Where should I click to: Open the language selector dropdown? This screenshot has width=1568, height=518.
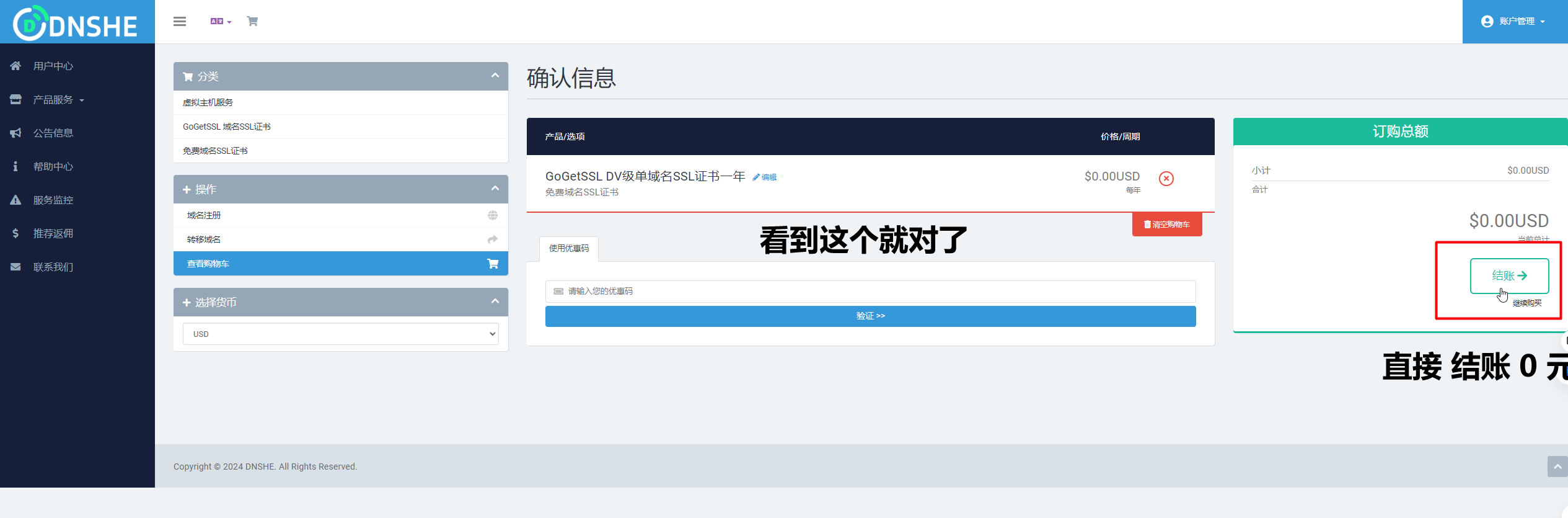(x=221, y=21)
